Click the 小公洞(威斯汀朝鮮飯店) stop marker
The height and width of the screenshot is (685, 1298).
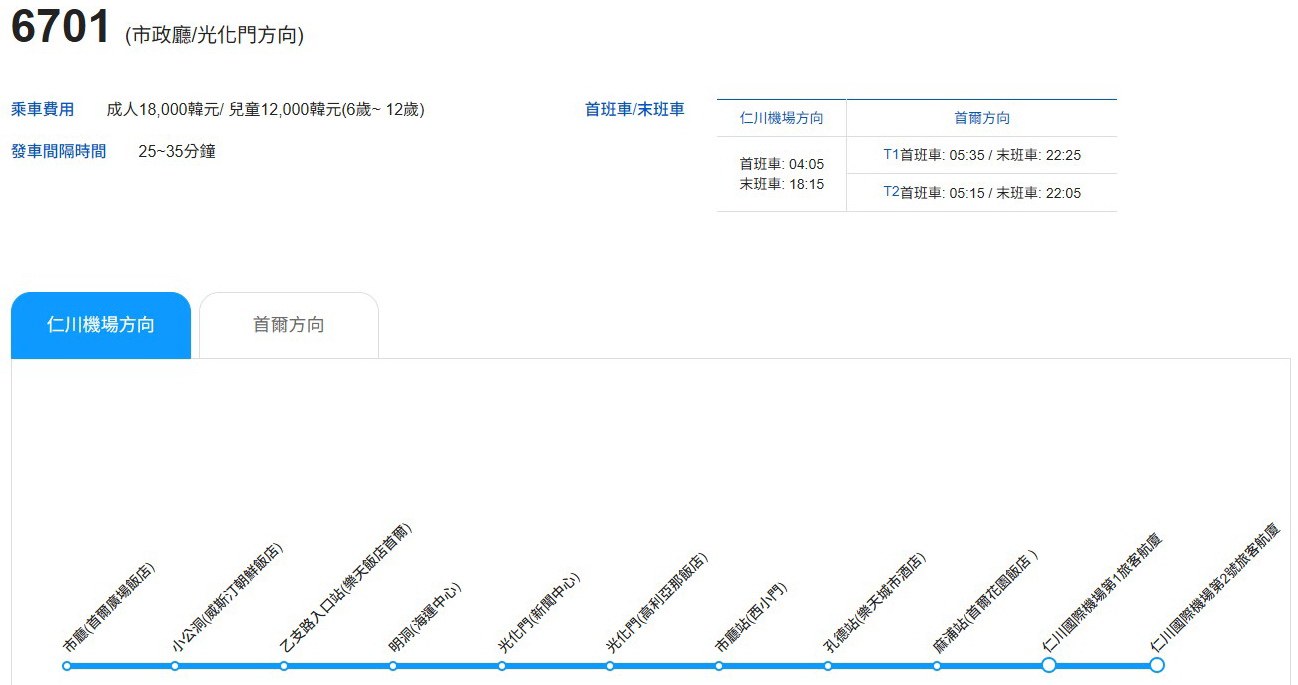point(175,665)
